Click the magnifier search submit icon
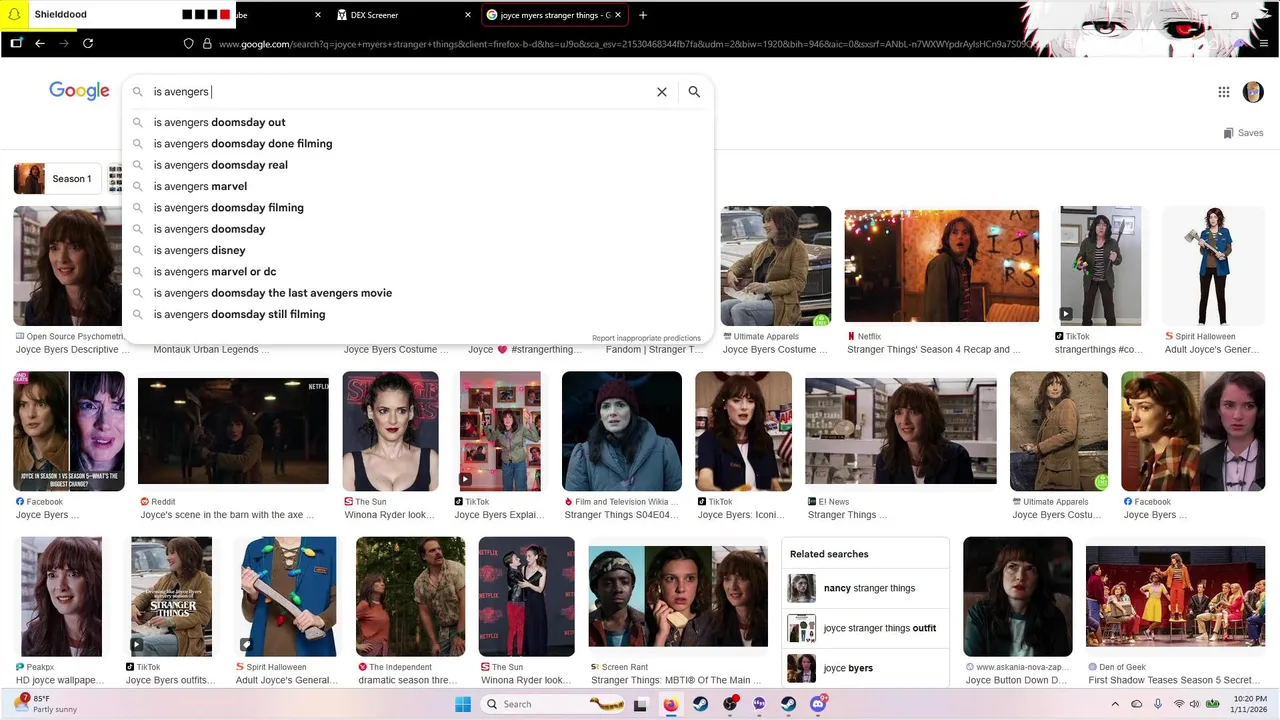1280x720 pixels. (x=694, y=92)
